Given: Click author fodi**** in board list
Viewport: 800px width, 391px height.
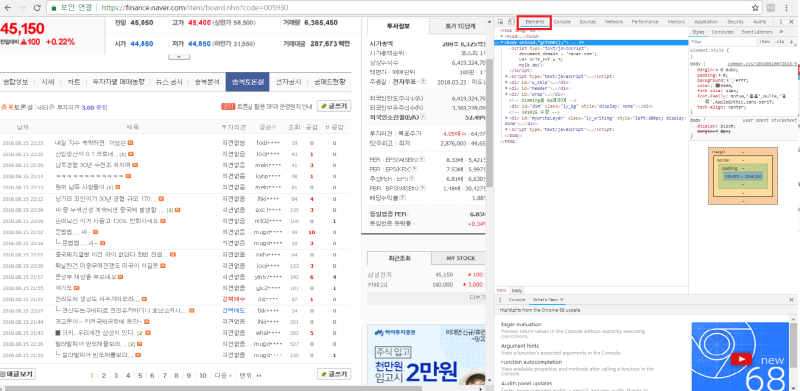Looking at the screenshot, I should 268,142.
